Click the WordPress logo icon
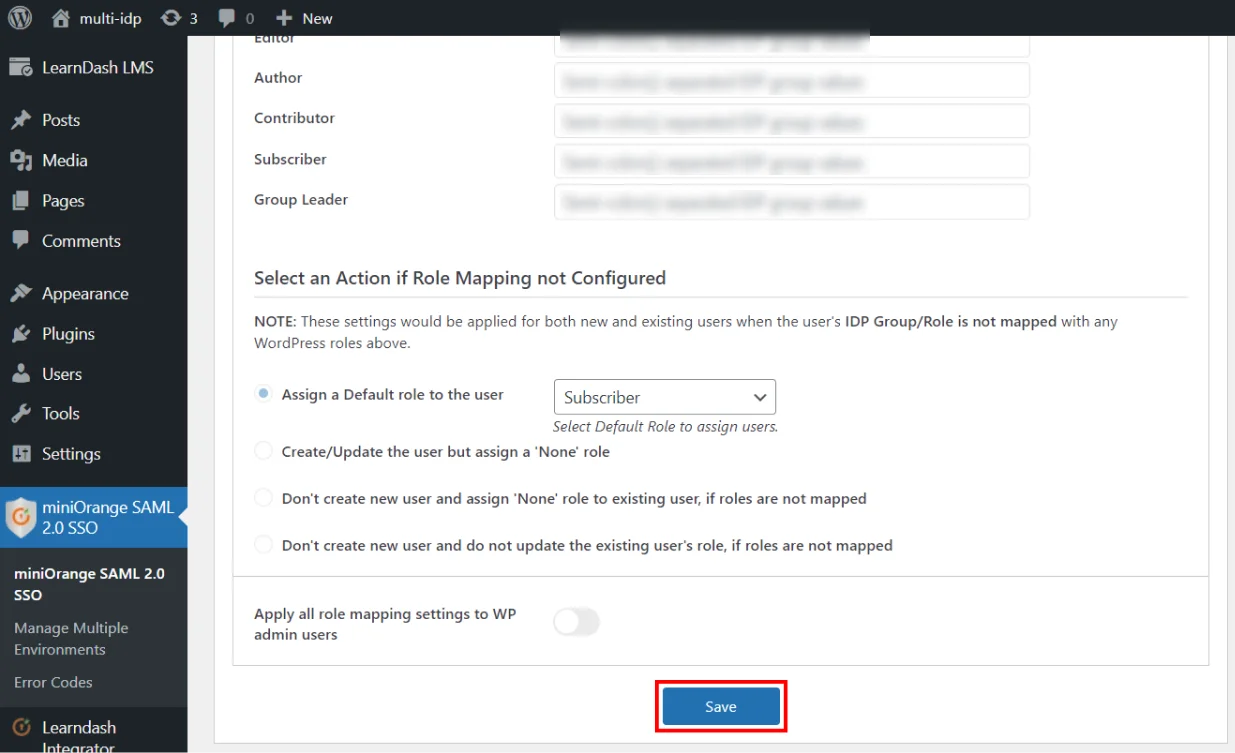This screenshot has width=1235, height=753. 20,18
